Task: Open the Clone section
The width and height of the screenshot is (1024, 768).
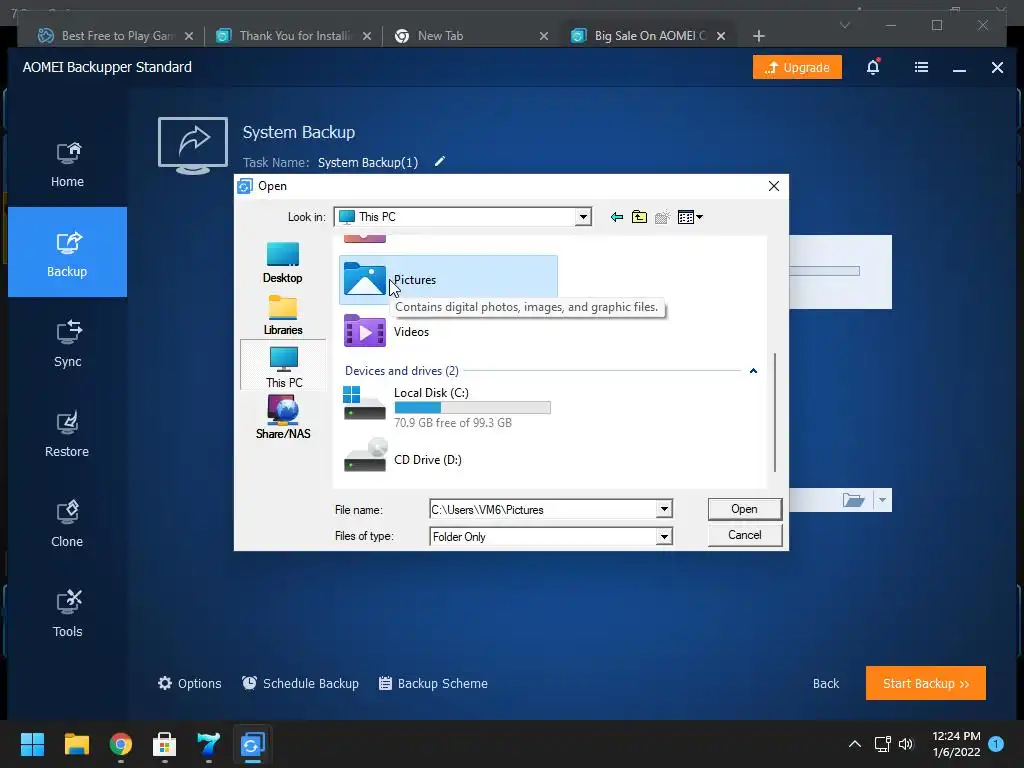Action: pyautogui.click(x=67, y=524)
